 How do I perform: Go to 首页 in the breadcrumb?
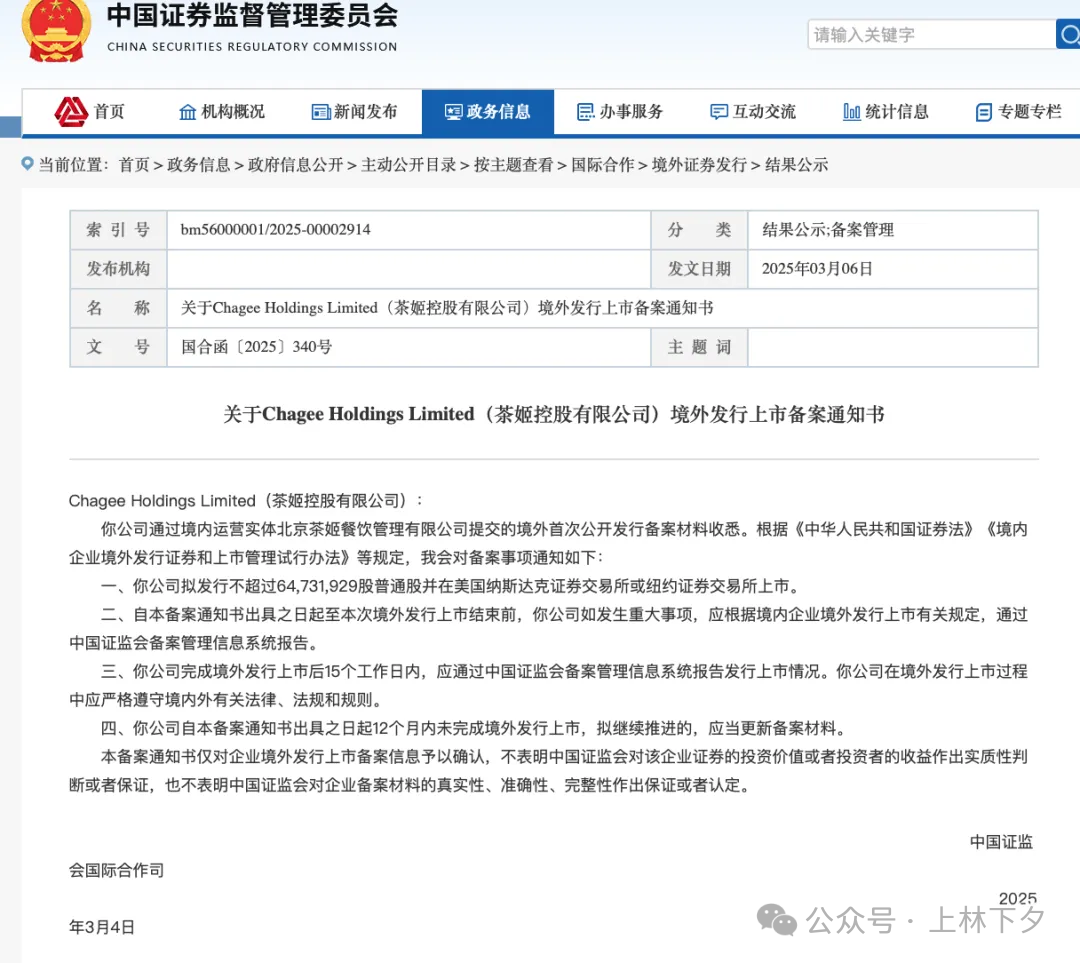click(x=134, y=165)
